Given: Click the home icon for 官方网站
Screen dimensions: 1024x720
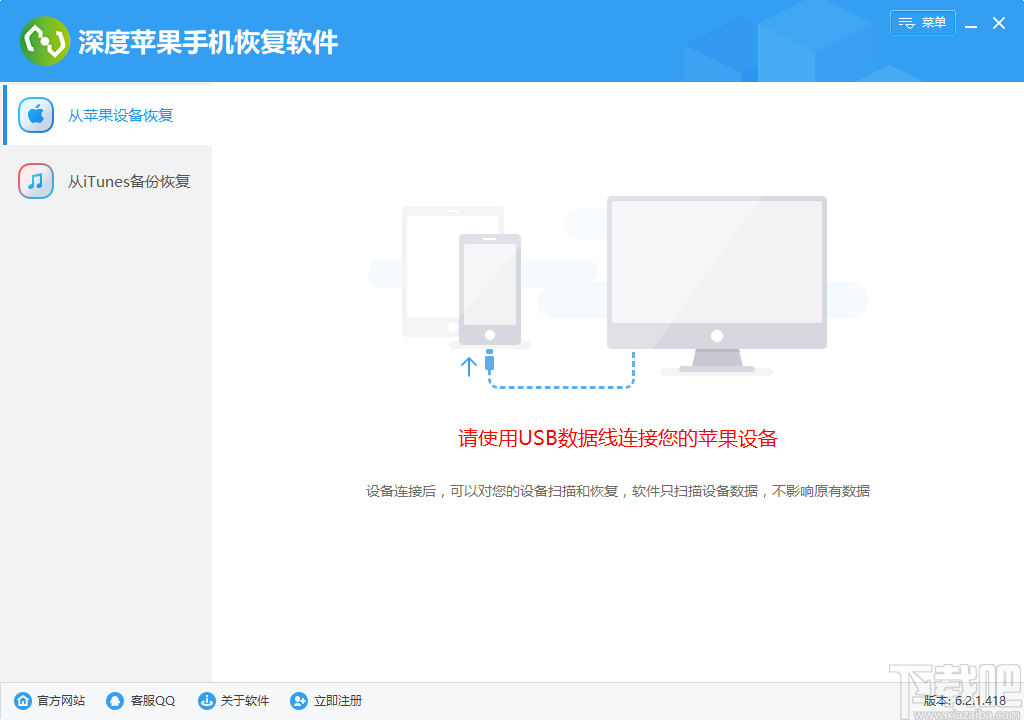Looking at the screenshot, I should [23, 700].
